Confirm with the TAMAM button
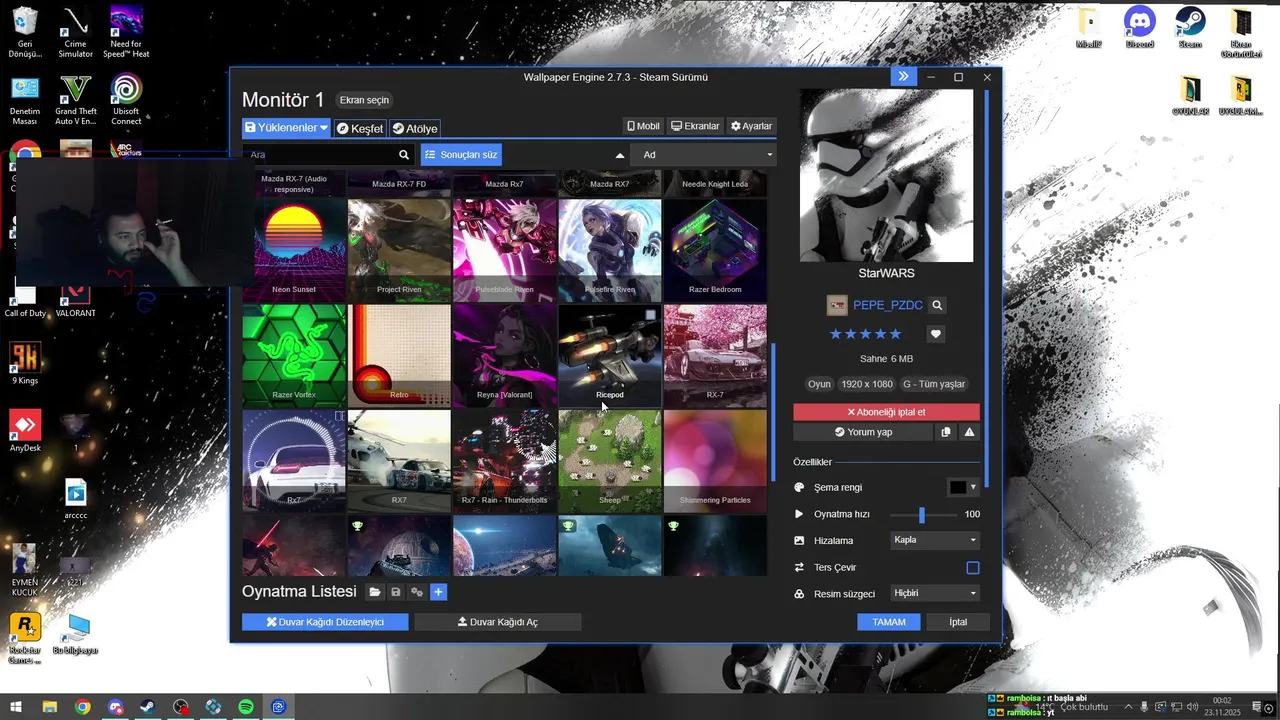This screenshot has height=720, width=1280. tap(889, 622)
